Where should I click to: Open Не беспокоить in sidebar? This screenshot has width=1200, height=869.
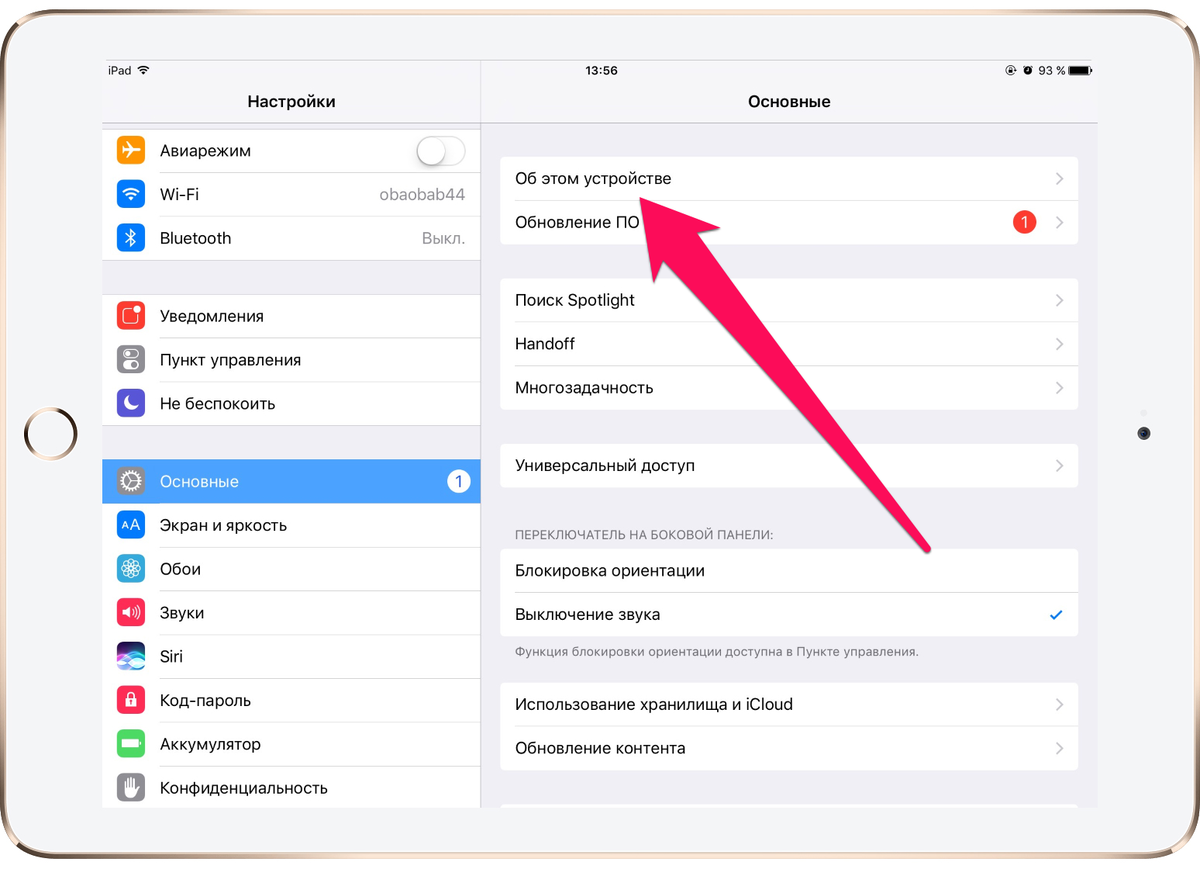click(291, 404)
